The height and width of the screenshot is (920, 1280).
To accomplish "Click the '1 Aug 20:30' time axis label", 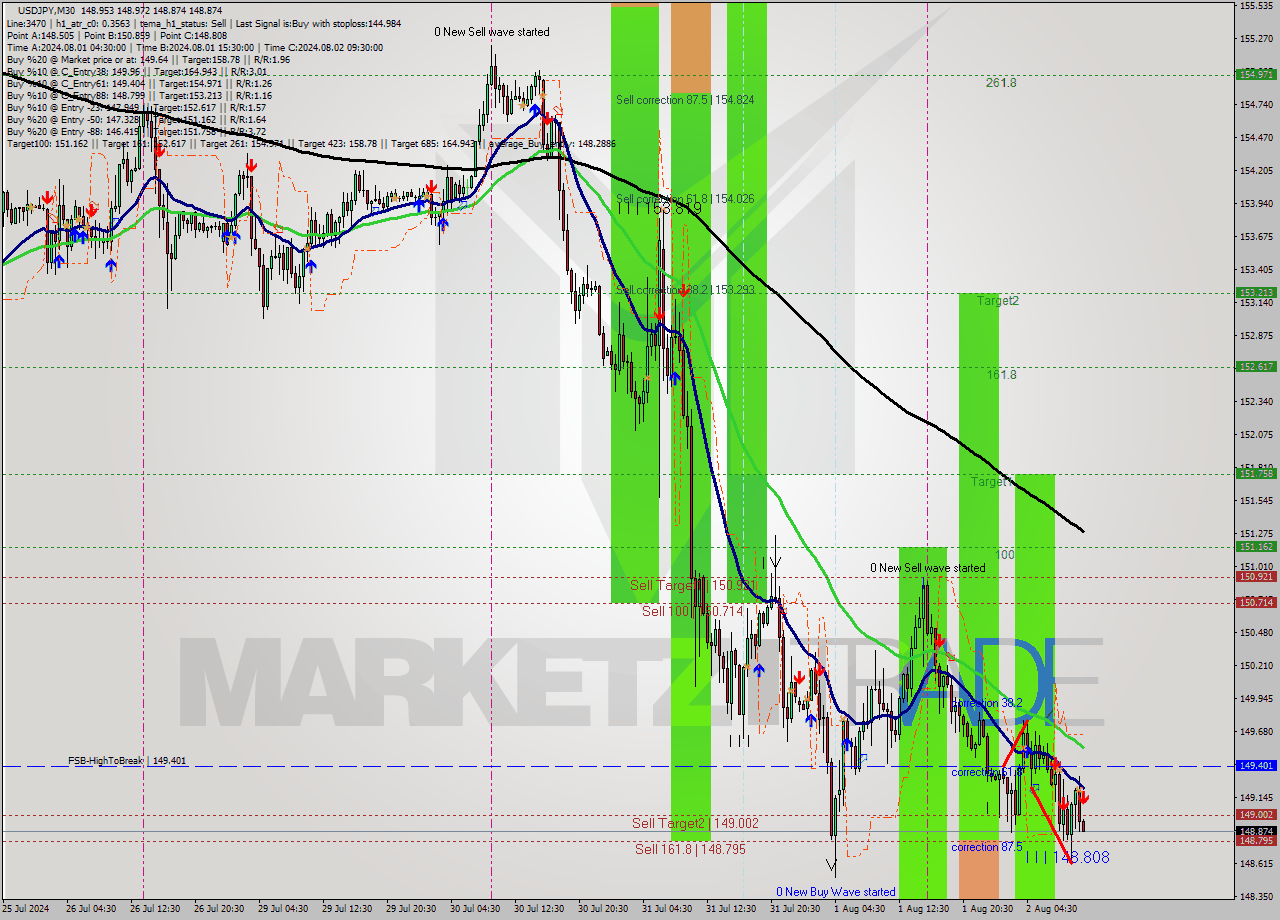I will click(988, 910).
